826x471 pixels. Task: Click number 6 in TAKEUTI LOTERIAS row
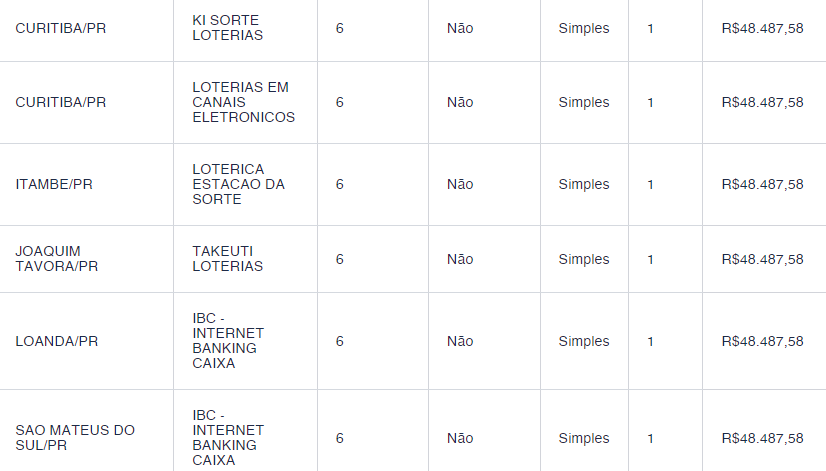coord(340,259)
